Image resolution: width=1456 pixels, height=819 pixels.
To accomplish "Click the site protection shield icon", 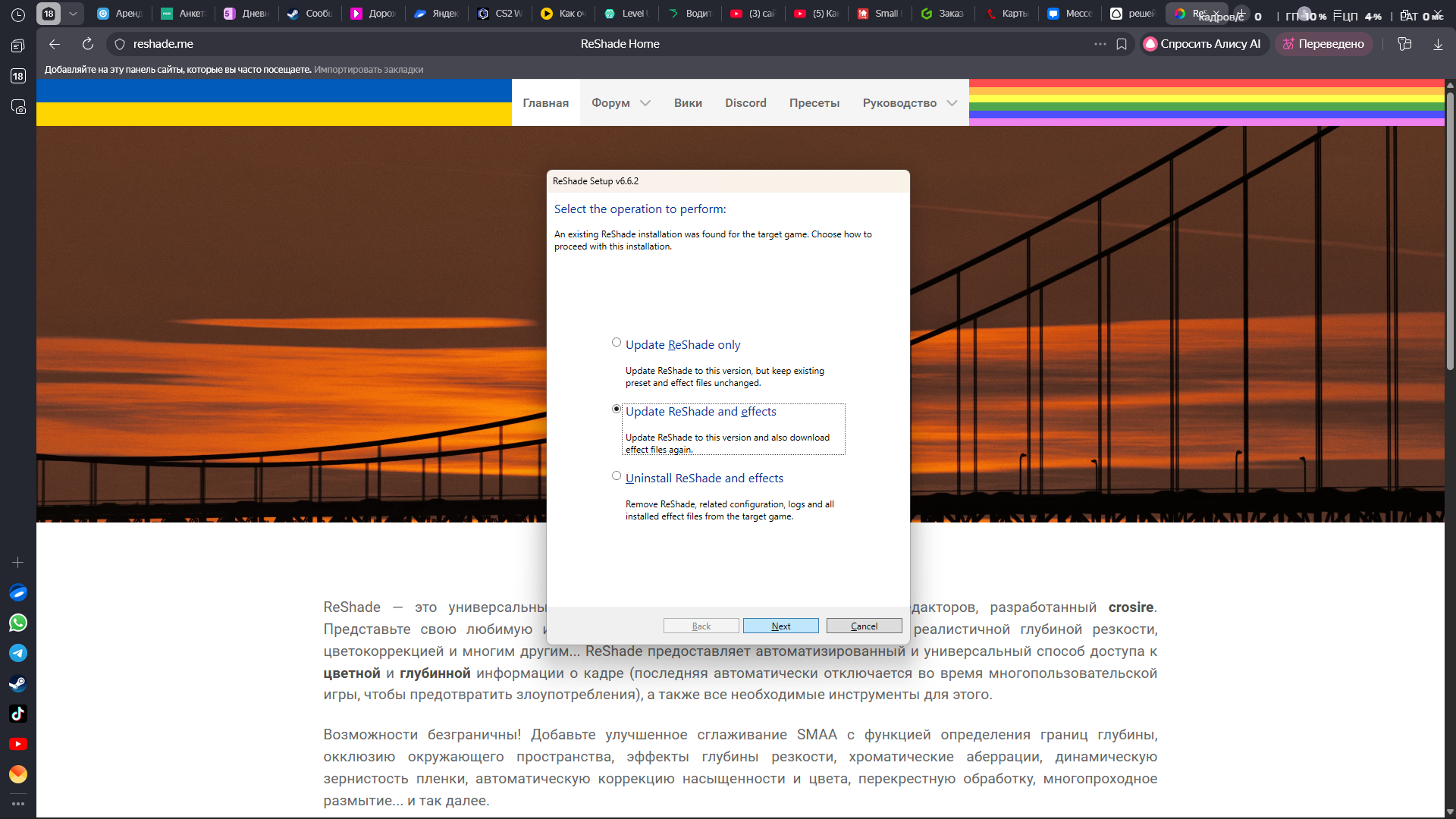I will [119, 44].
